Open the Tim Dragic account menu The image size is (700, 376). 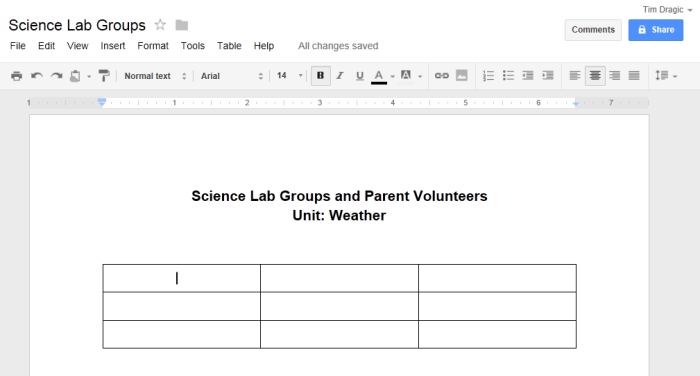[x=667, y=10]
